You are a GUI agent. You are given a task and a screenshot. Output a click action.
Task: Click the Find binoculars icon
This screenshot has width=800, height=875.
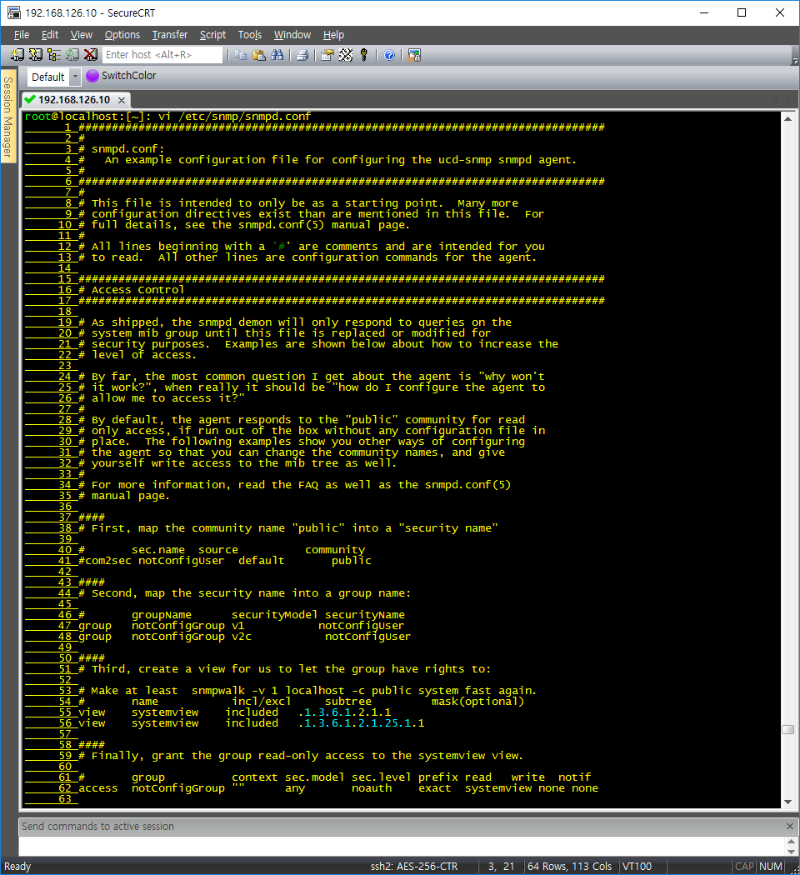point(276,55)
